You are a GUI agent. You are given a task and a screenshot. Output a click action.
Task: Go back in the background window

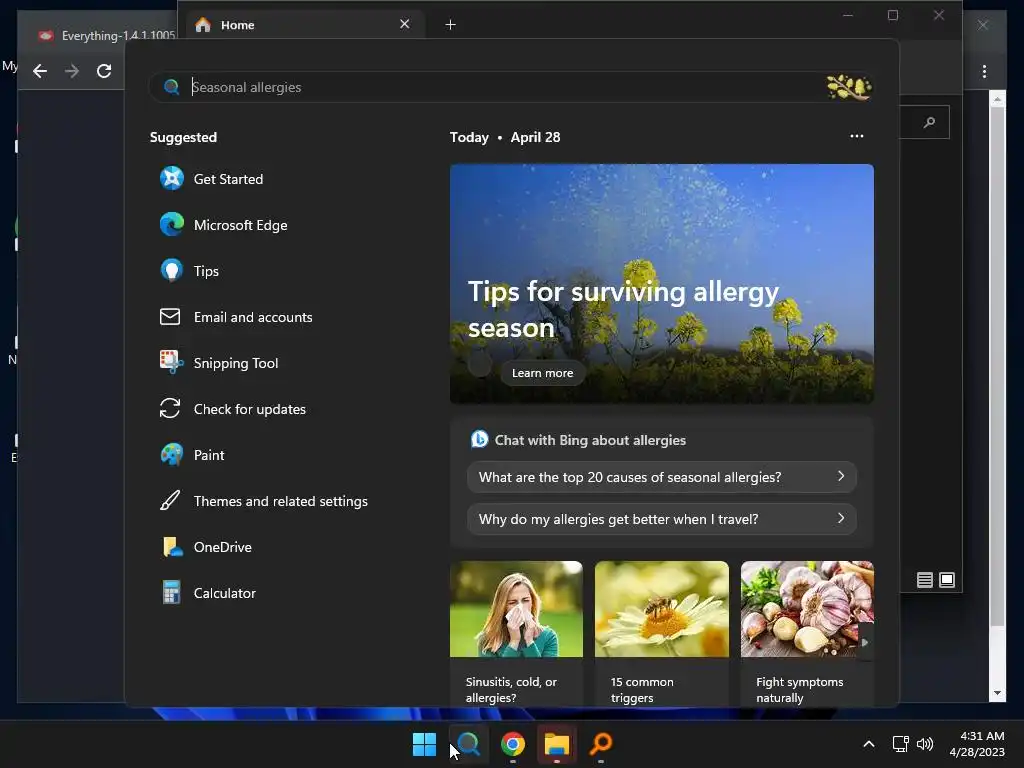40,71
